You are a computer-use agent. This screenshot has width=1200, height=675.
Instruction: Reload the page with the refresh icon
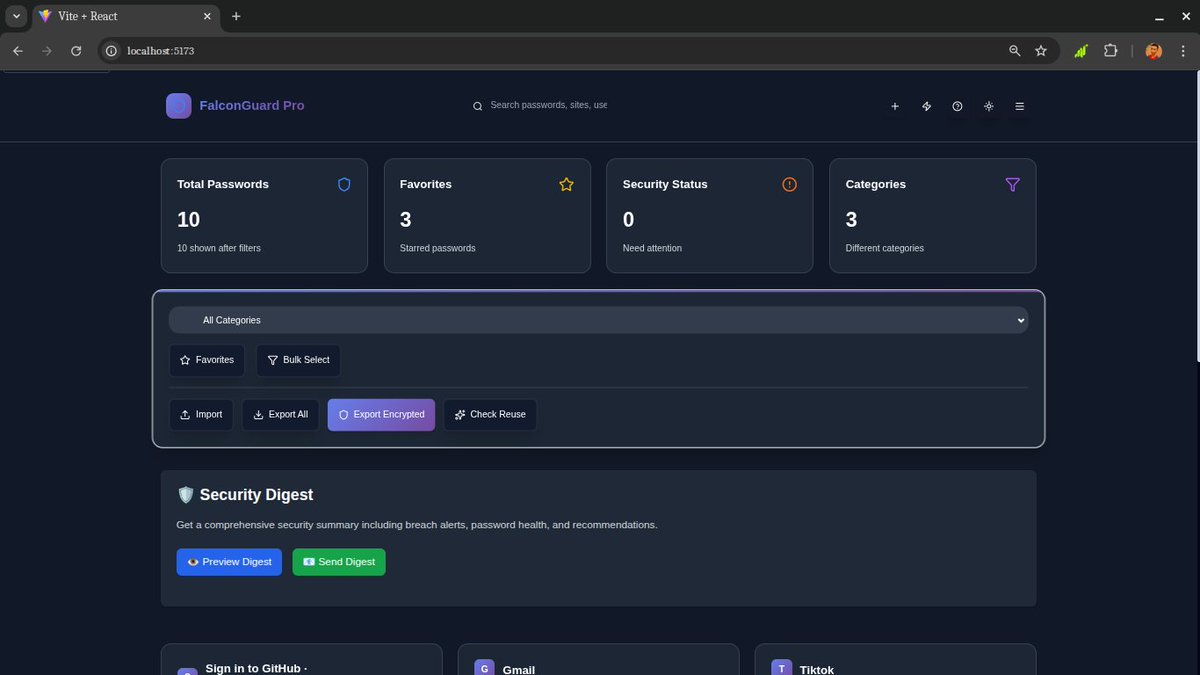click(x=76, y=51)
